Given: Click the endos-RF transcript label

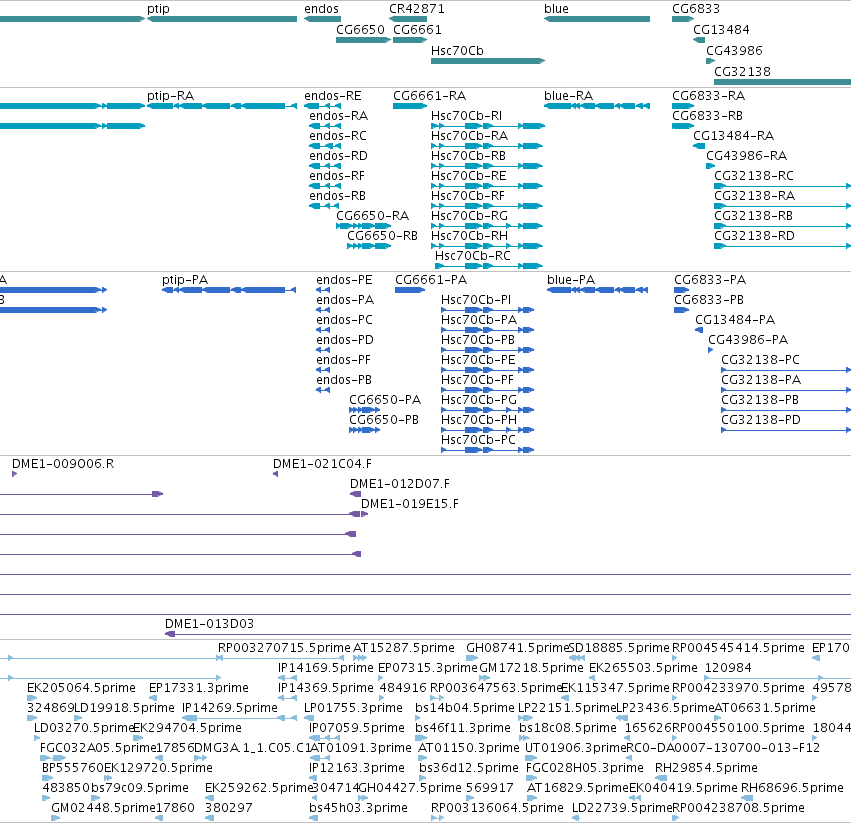Looking at the screenshot, I should pos(337,176).
